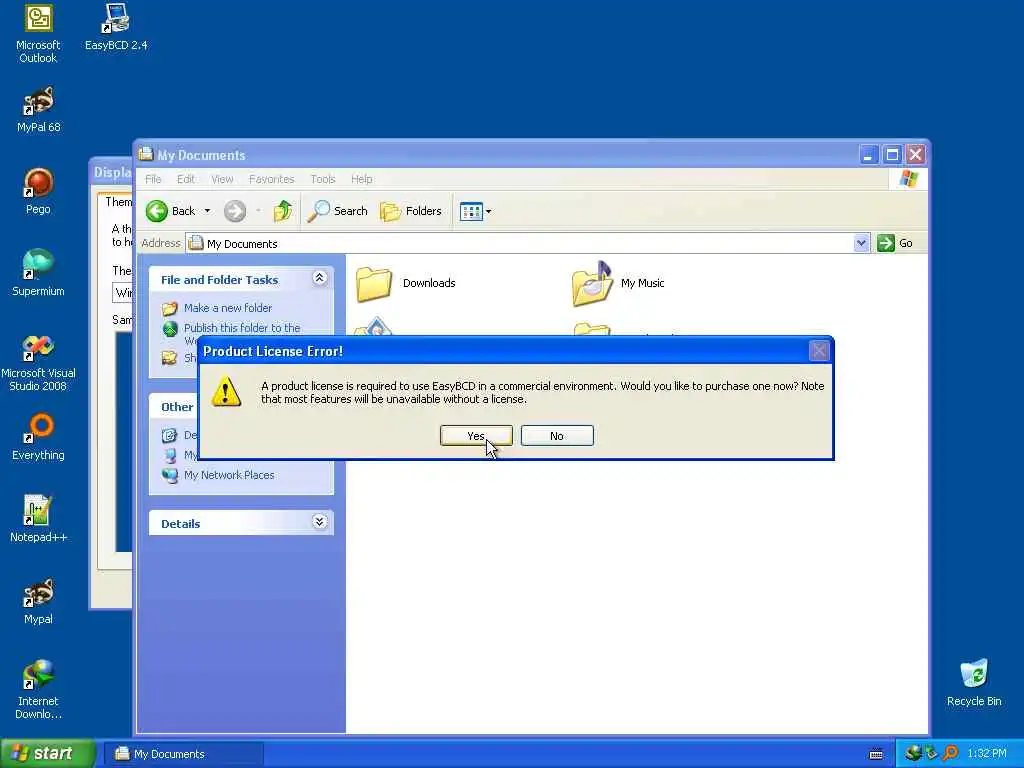Screen dimensions: 1024x768
Task: Open the Views toolbar icon
Action: tap(471, 211)
